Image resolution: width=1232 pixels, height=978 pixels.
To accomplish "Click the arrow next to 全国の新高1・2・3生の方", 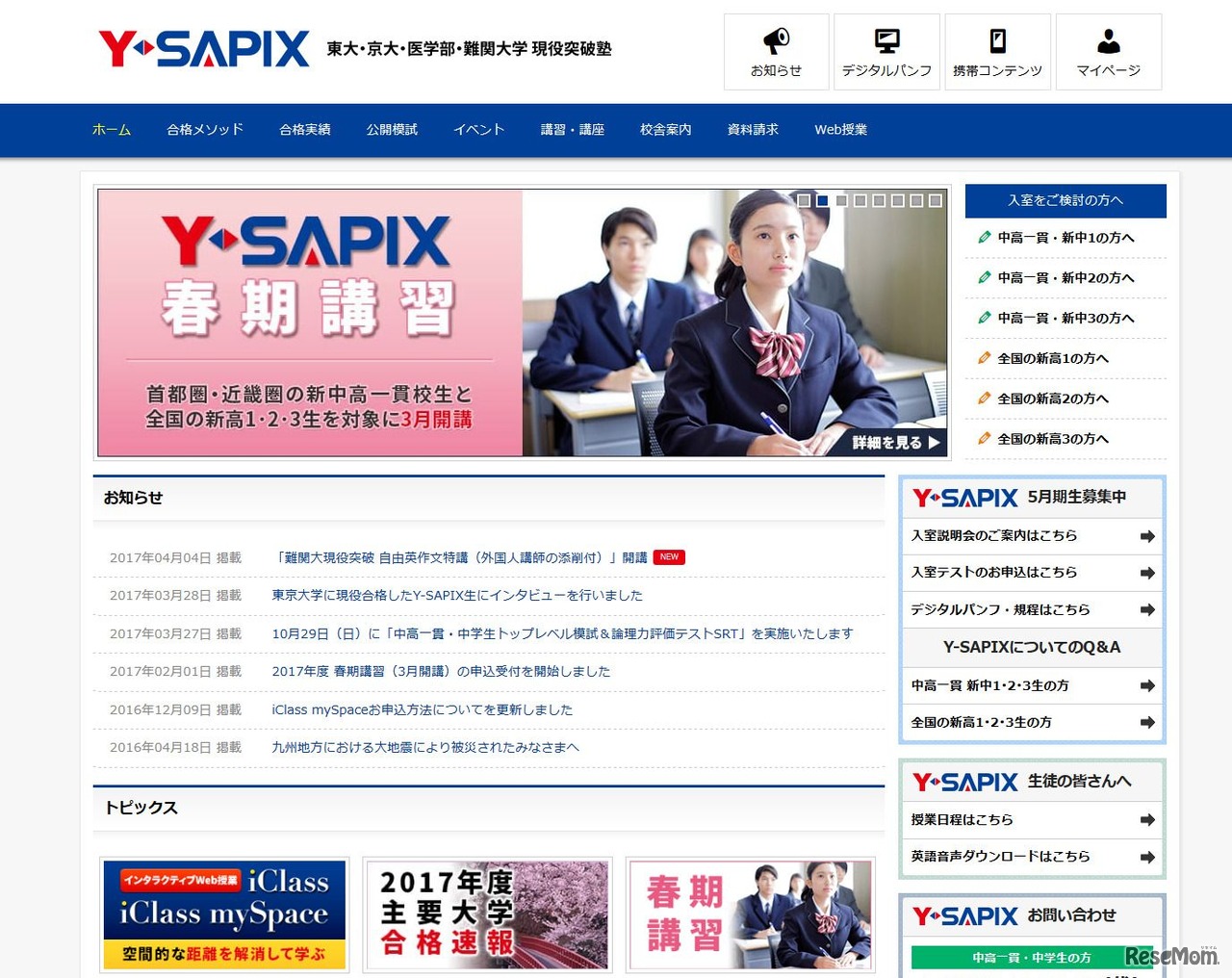I will [x=1147, y=722].
